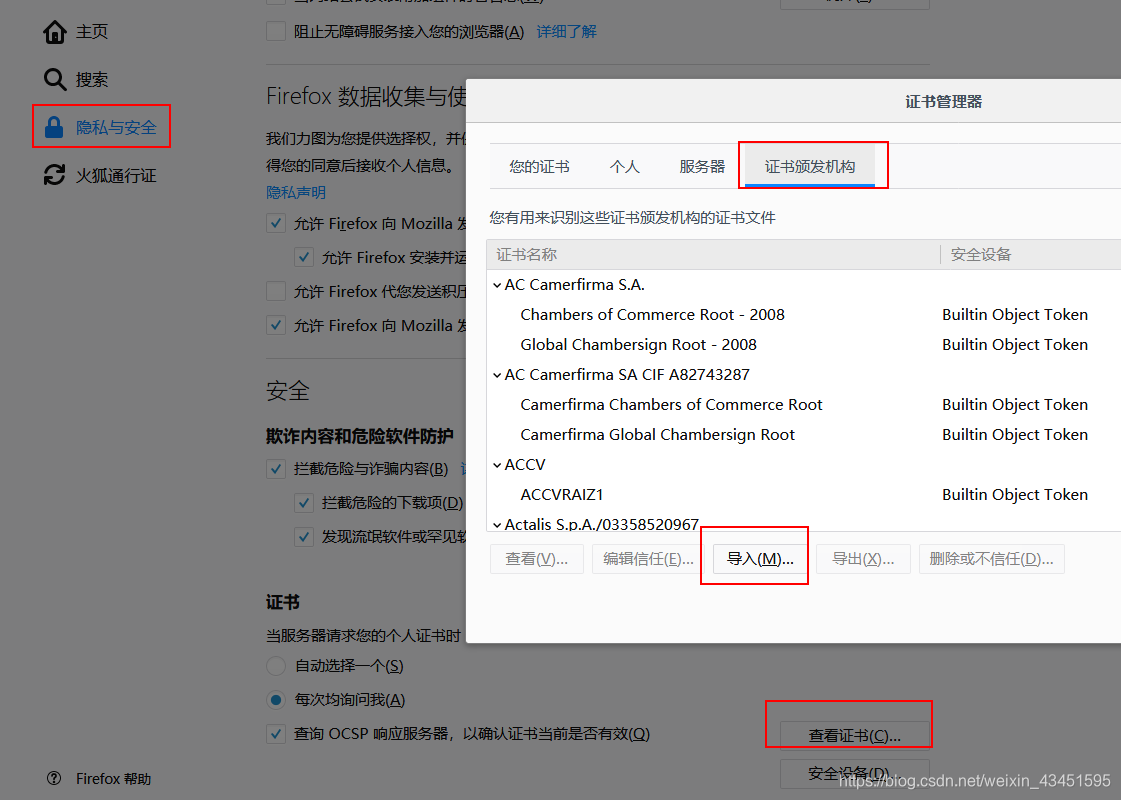Viewport: 1121px width, 800px height.
Task: Click Builtin Object Token beside ACCVRAIZ1
Action: [1014, 495]
